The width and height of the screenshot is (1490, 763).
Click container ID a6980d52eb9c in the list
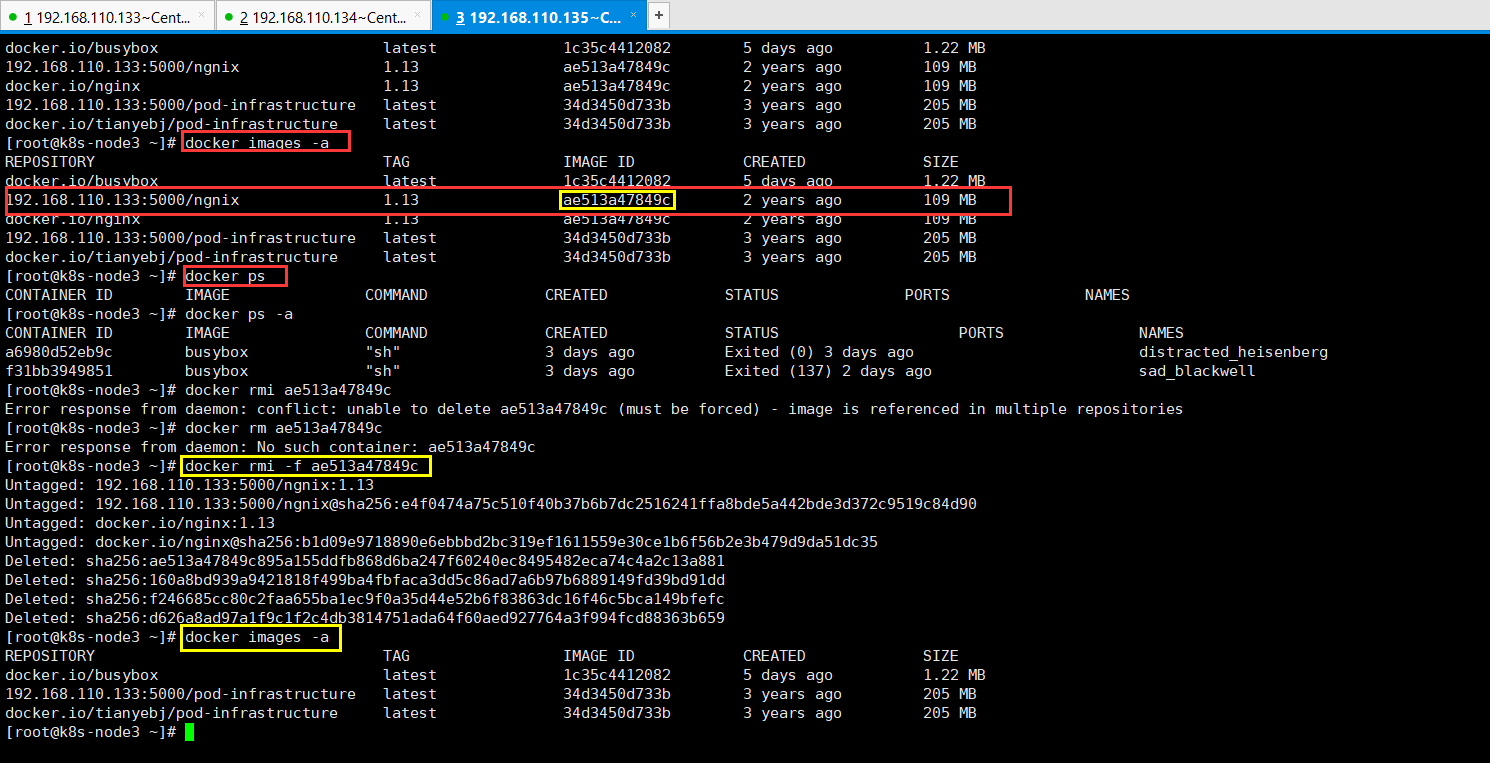pos(59,352)
